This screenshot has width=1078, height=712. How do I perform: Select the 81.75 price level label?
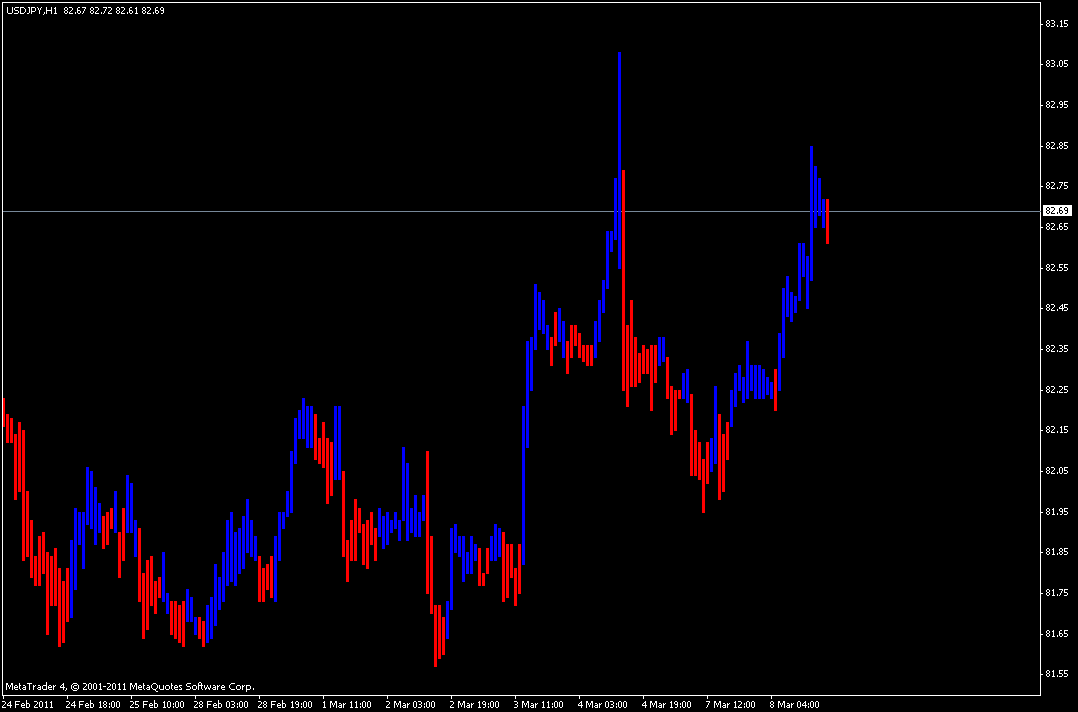[1056, 592]
